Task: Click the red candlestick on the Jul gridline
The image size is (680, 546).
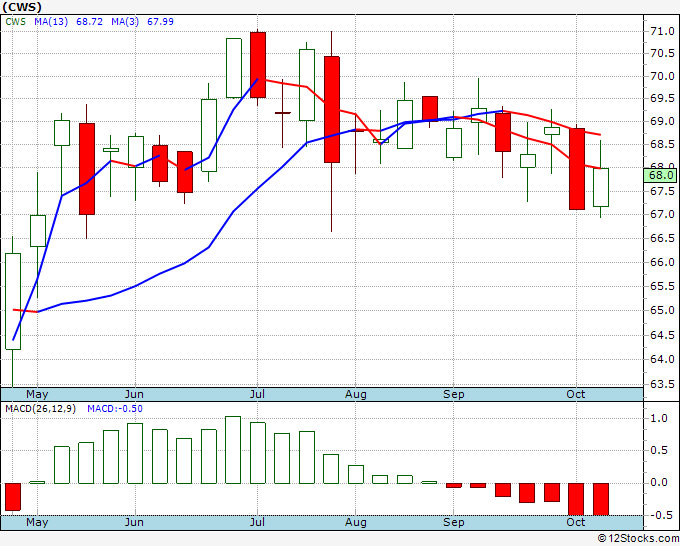Action: click(258, 65)
